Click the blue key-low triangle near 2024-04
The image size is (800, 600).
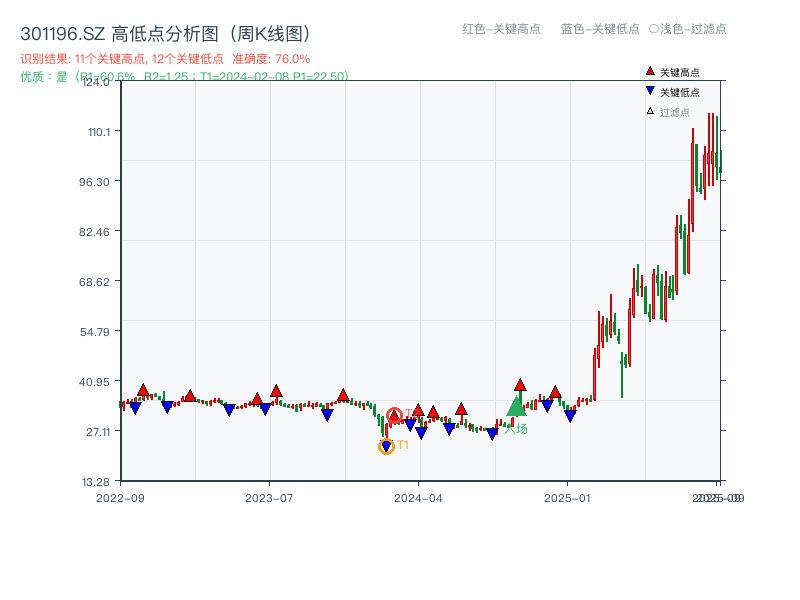[x=422, y=431]
